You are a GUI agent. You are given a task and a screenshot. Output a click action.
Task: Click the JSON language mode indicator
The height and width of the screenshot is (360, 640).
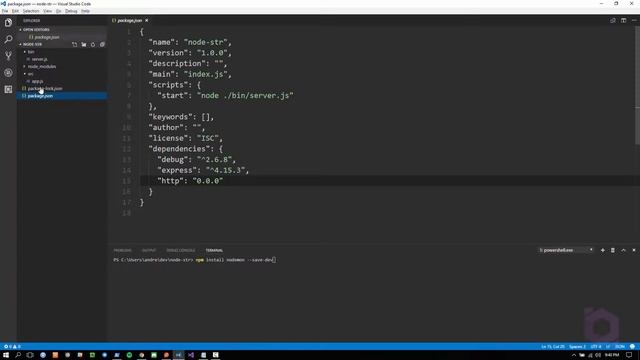pyautogui.click(x=620, y=347)
